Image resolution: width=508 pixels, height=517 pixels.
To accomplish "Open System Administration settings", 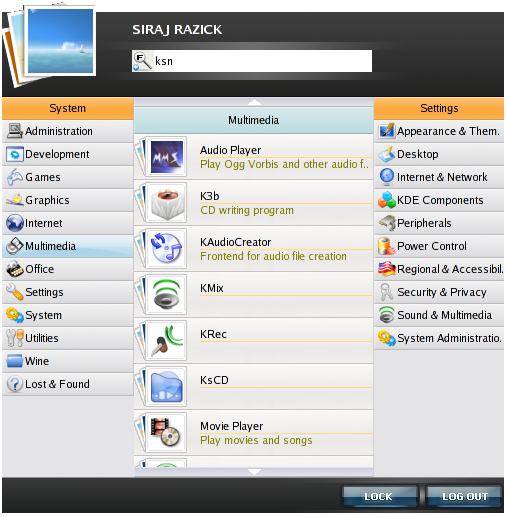I will pyautogui.click(x=439, y=338).
